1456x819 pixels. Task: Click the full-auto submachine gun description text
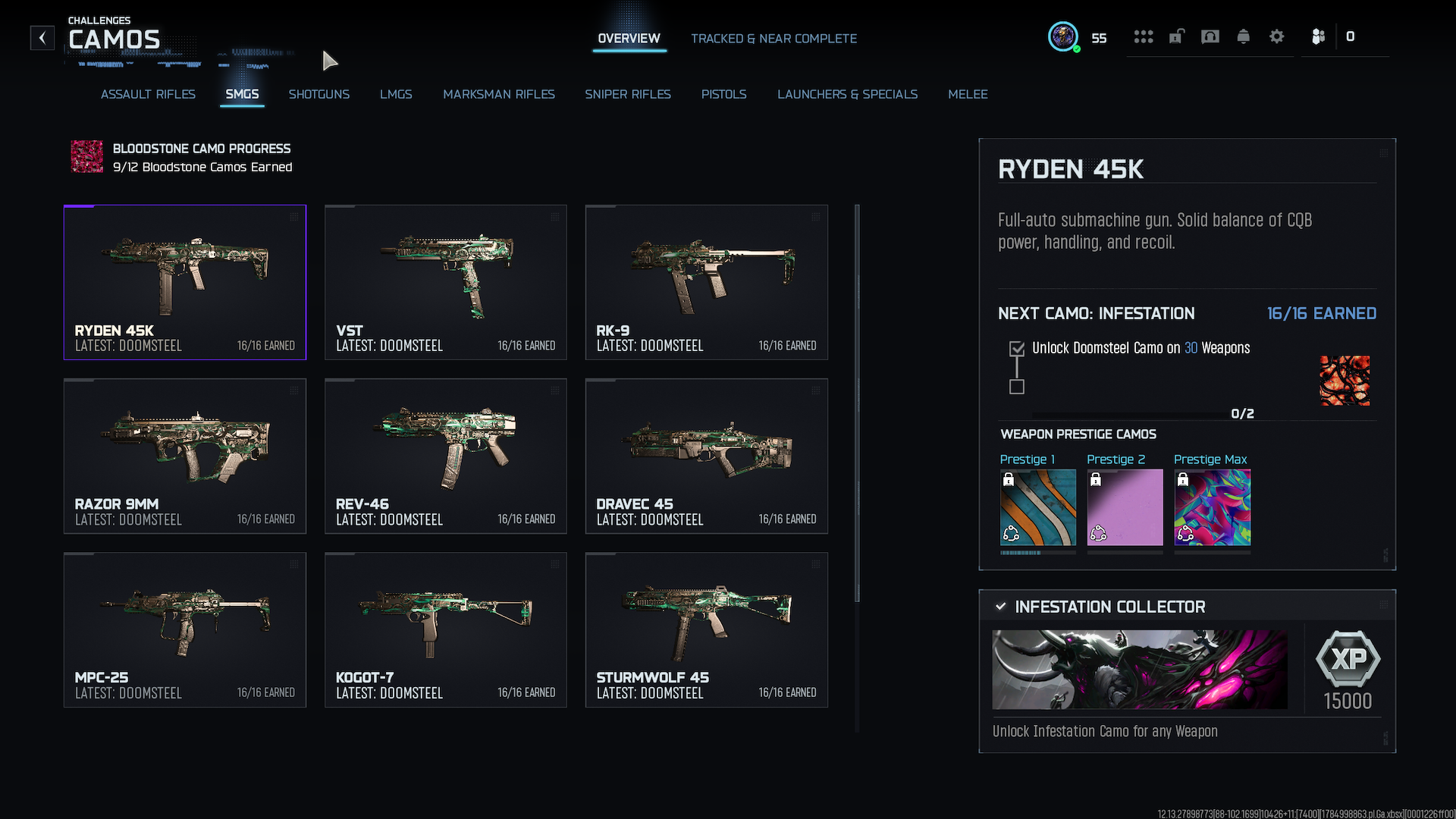click(x=1155, y=231)
